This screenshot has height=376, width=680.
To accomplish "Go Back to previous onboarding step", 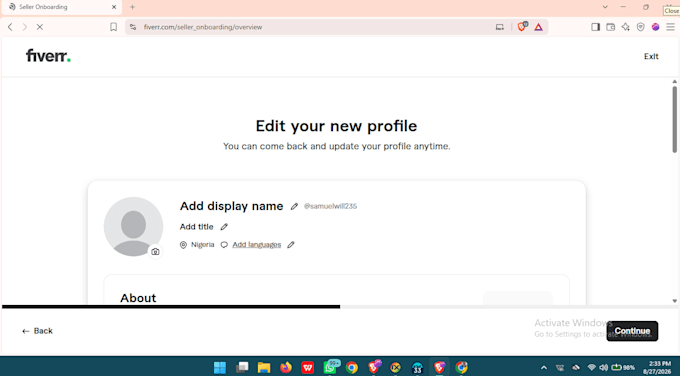I will [37, 331].
